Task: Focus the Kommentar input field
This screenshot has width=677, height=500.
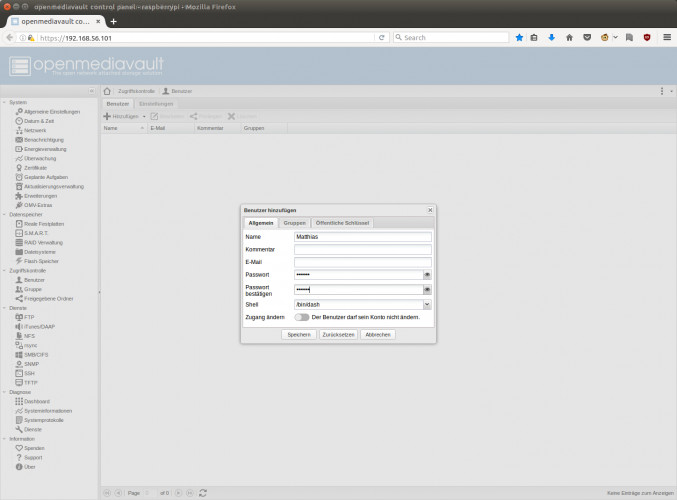Action: point(363,250)
